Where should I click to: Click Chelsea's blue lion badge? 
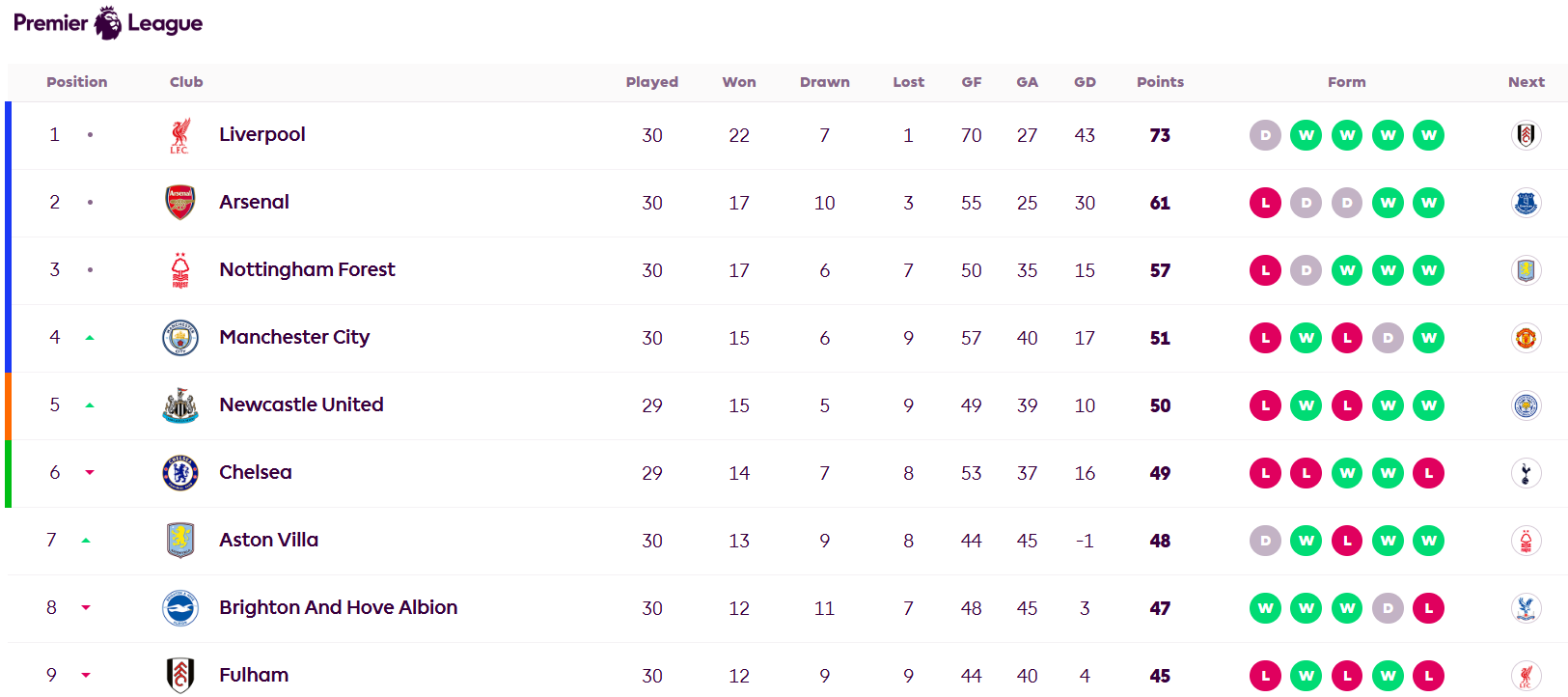[180, 473]
